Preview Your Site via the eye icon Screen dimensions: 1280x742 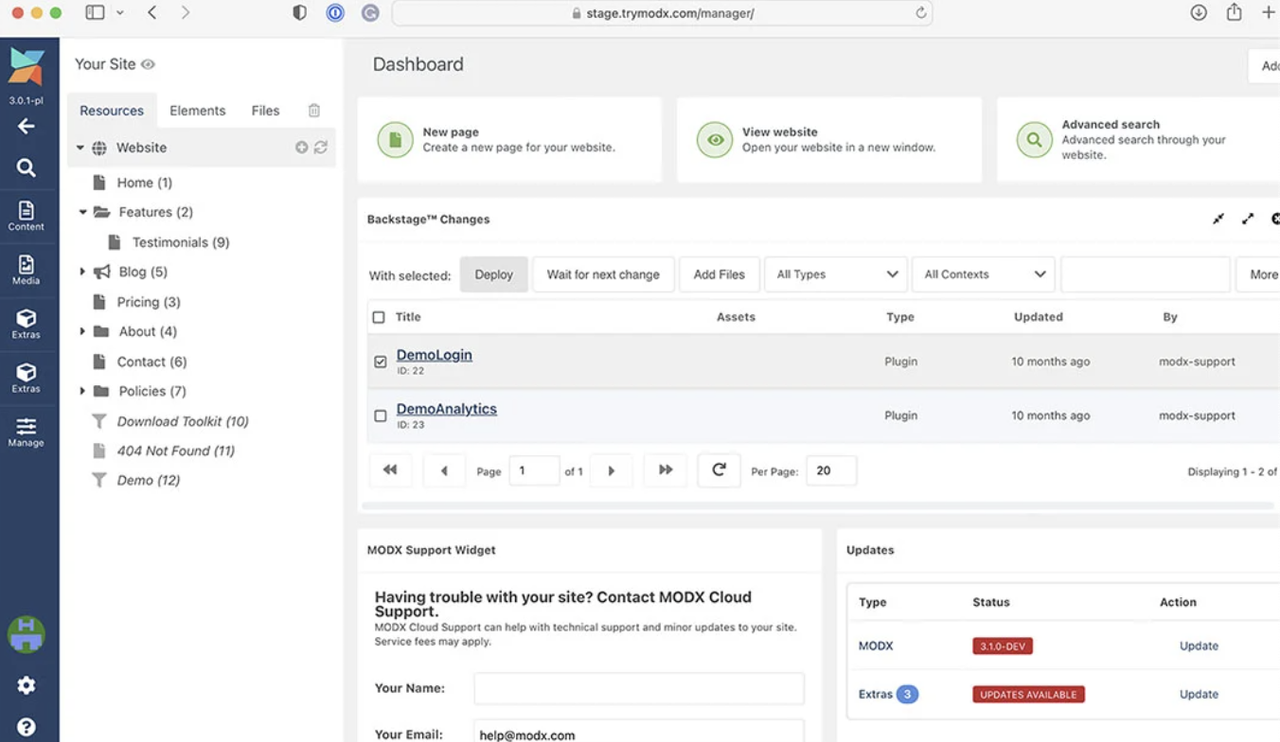pos(148,64)
